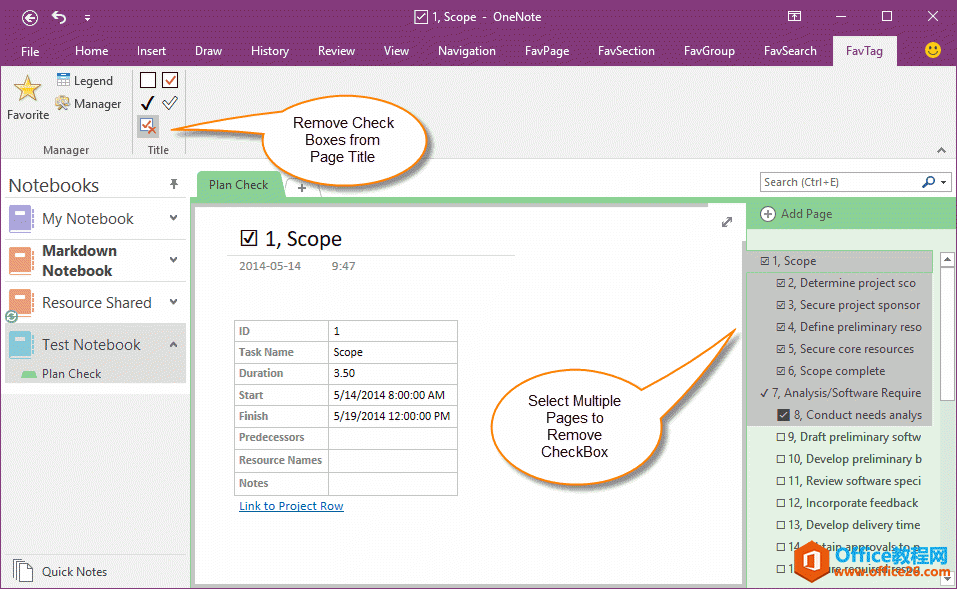Switch to the Navigation ribbon tab
This screenshot has width=957, height=589.
pos(466,51)
